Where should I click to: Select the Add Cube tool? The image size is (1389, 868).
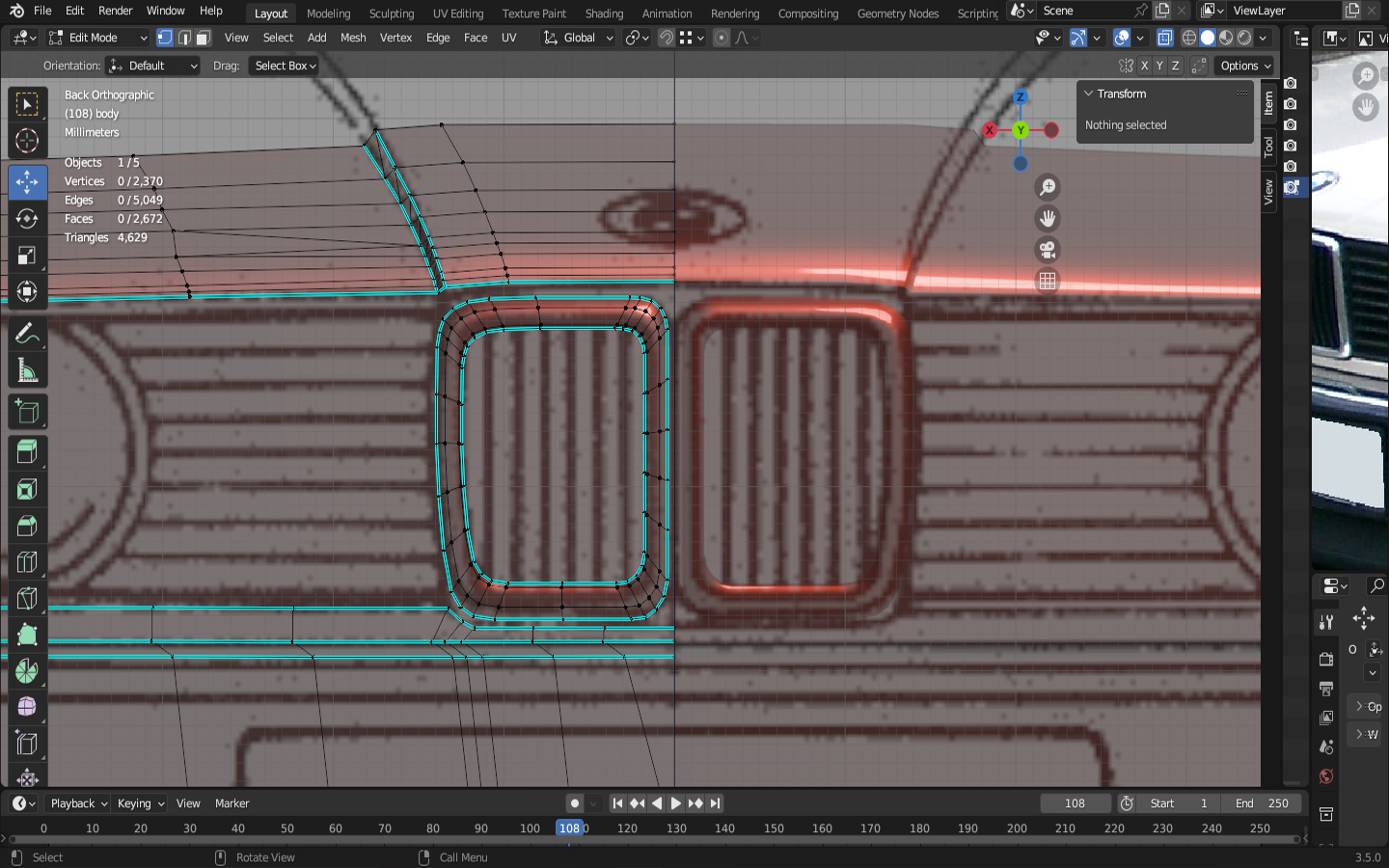(27, 413)
